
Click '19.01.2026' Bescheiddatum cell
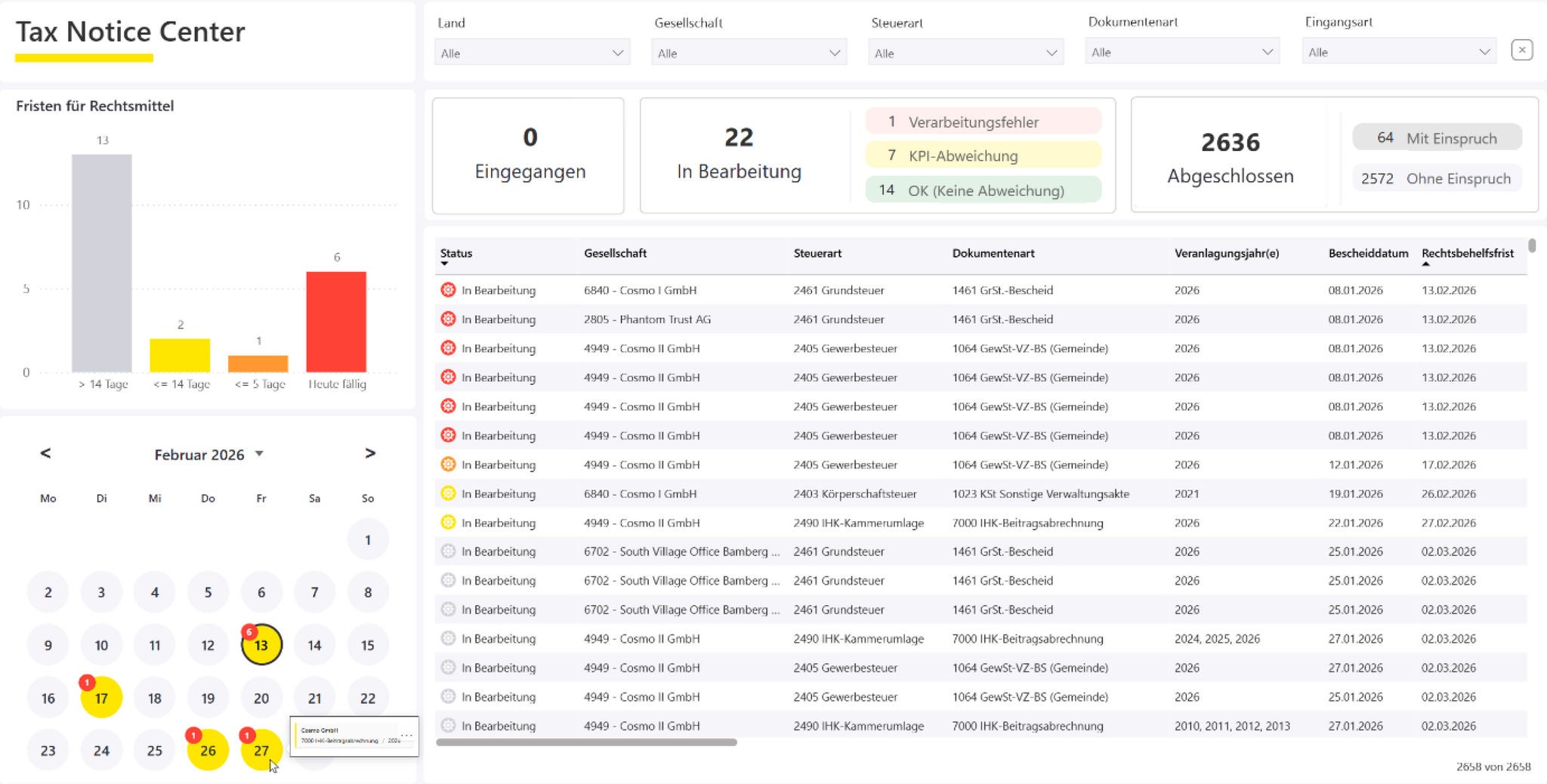(1356, 493)
